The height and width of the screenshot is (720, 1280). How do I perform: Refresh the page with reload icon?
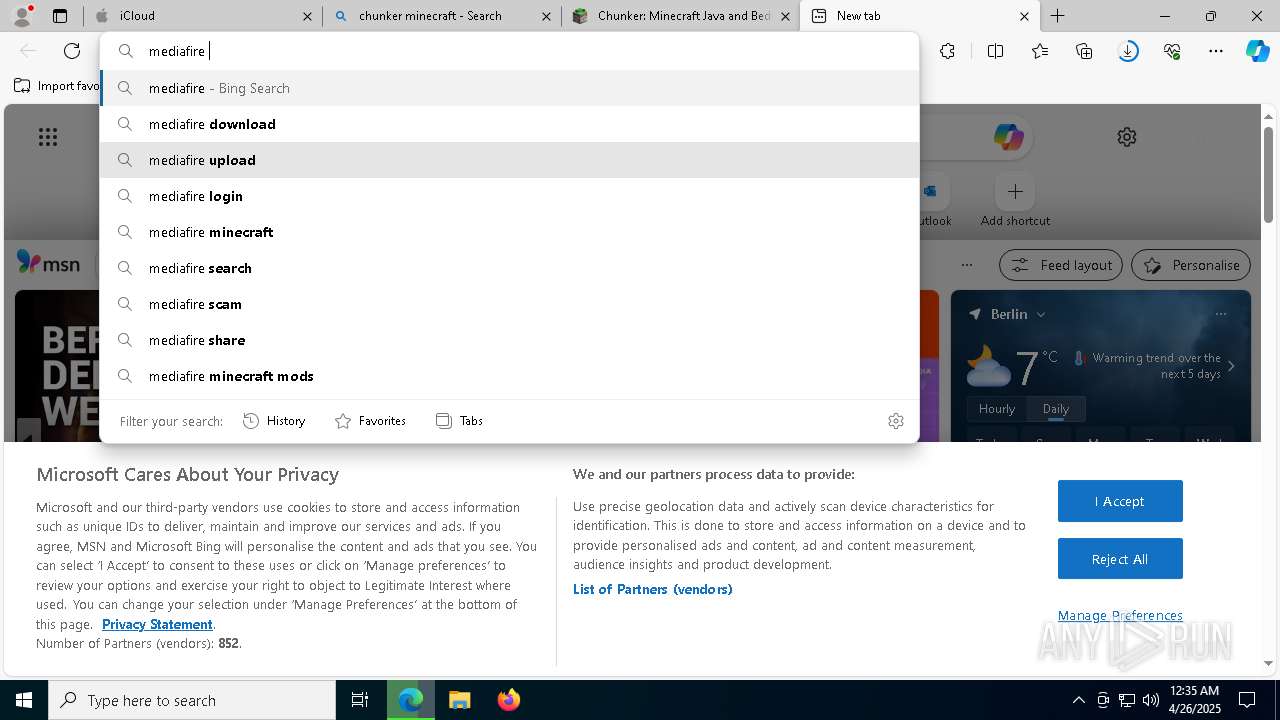(72, 51)
